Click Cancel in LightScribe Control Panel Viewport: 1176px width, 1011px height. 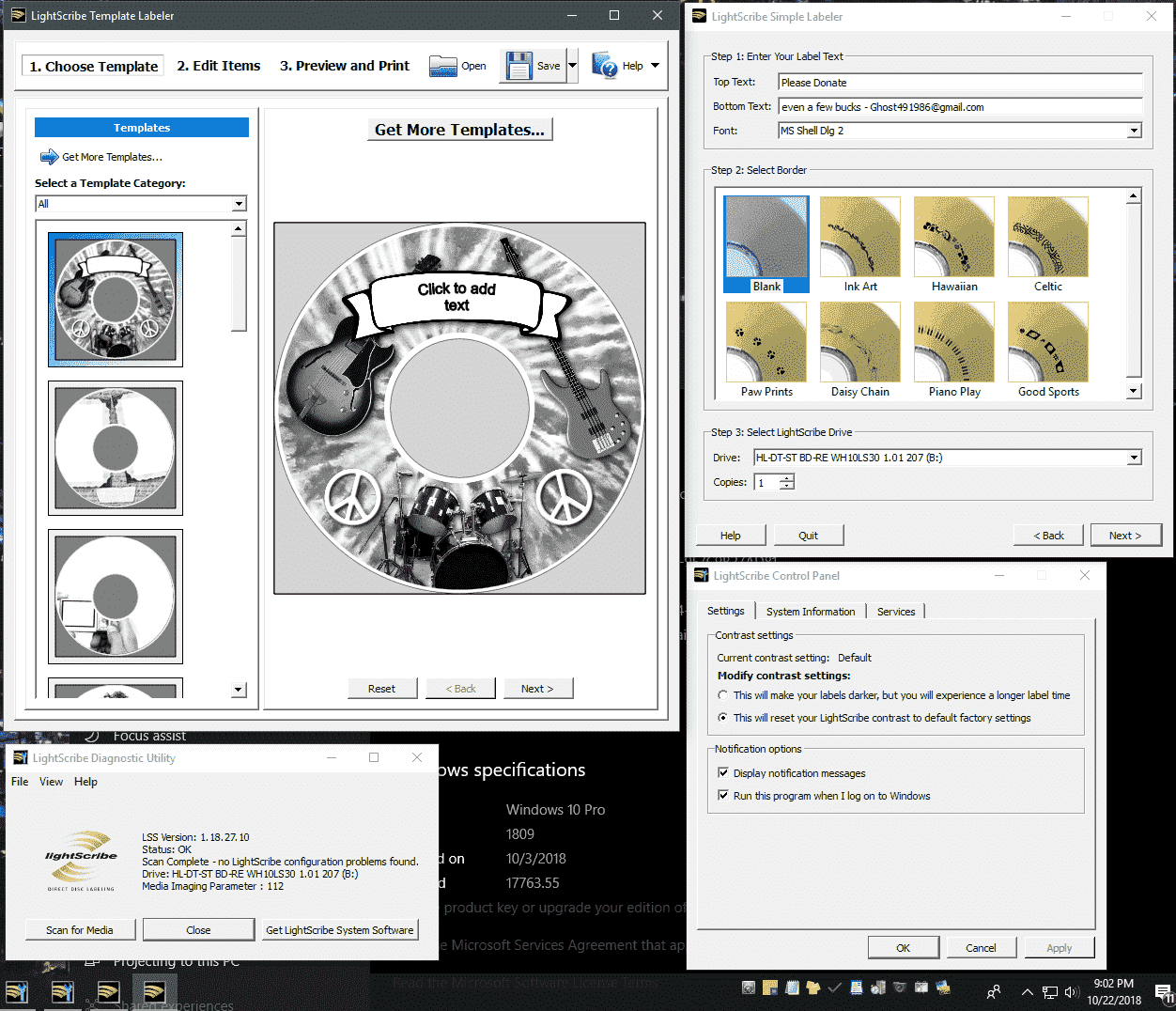[981, 948]
